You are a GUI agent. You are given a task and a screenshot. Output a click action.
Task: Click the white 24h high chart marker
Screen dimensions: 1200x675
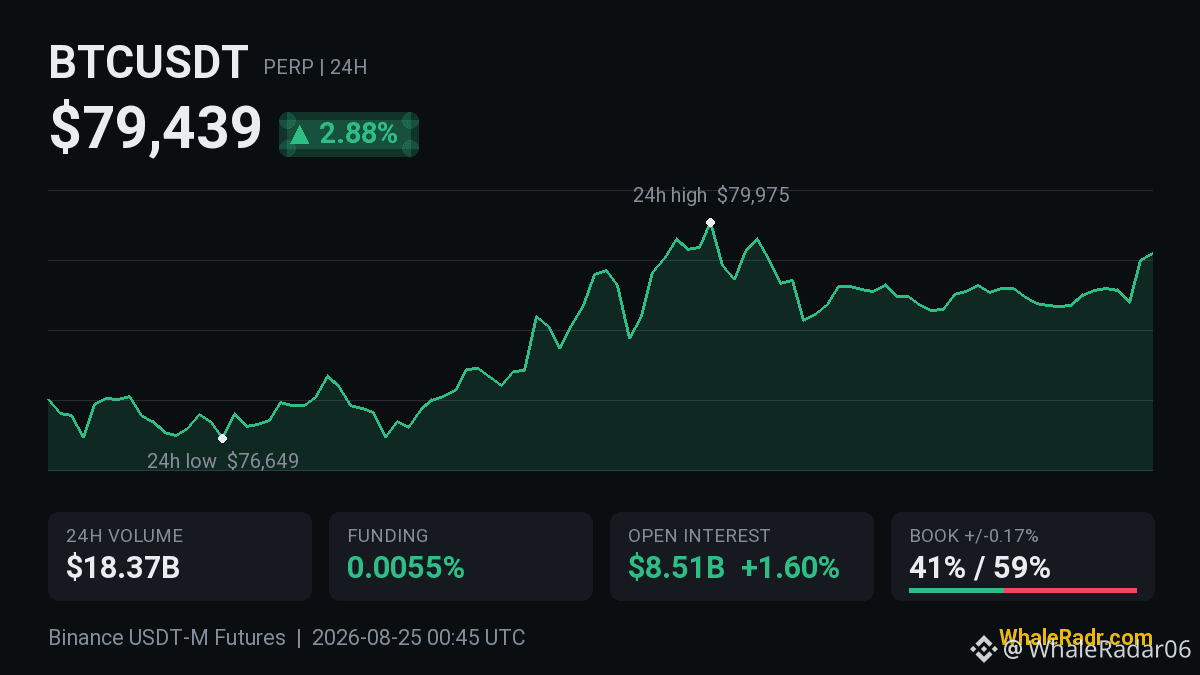(x=710, y=222)
